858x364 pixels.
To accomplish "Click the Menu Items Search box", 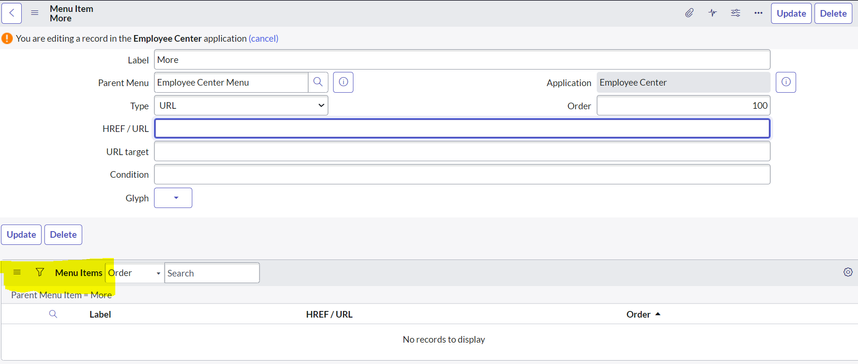I will 212,273.
